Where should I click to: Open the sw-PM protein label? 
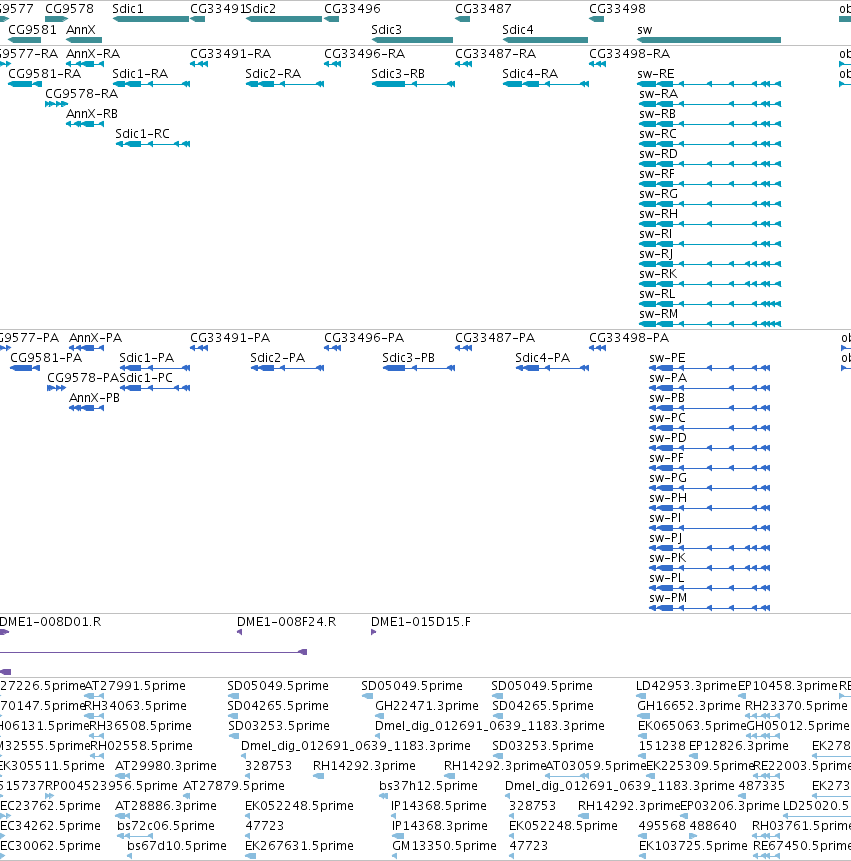pyautogui.click(x=668, y=597)
